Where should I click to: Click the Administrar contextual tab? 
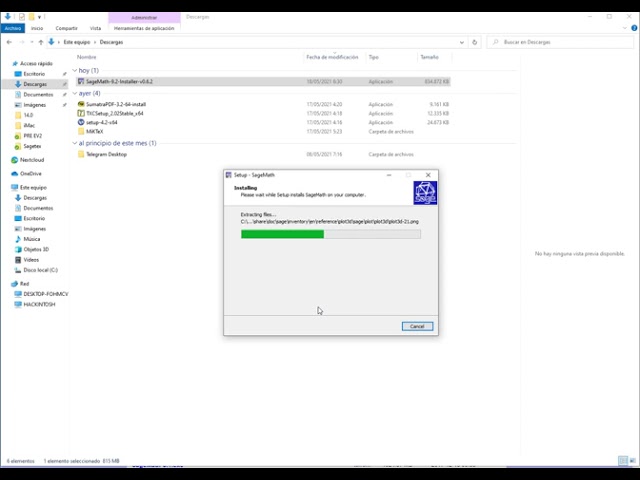[144, 18]
